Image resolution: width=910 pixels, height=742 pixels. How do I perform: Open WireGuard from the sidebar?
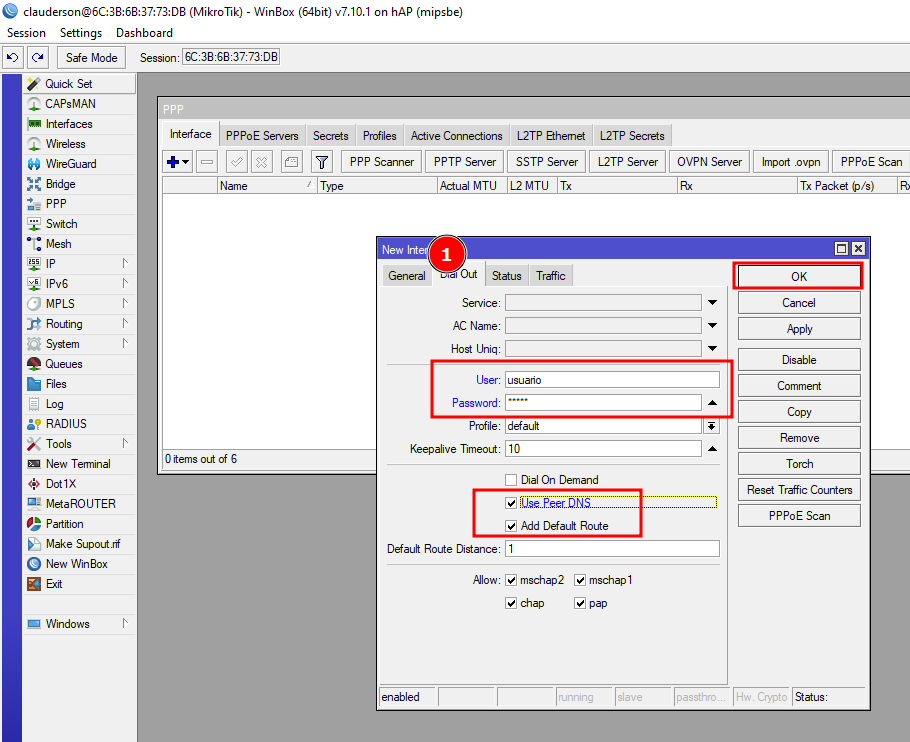70,164
